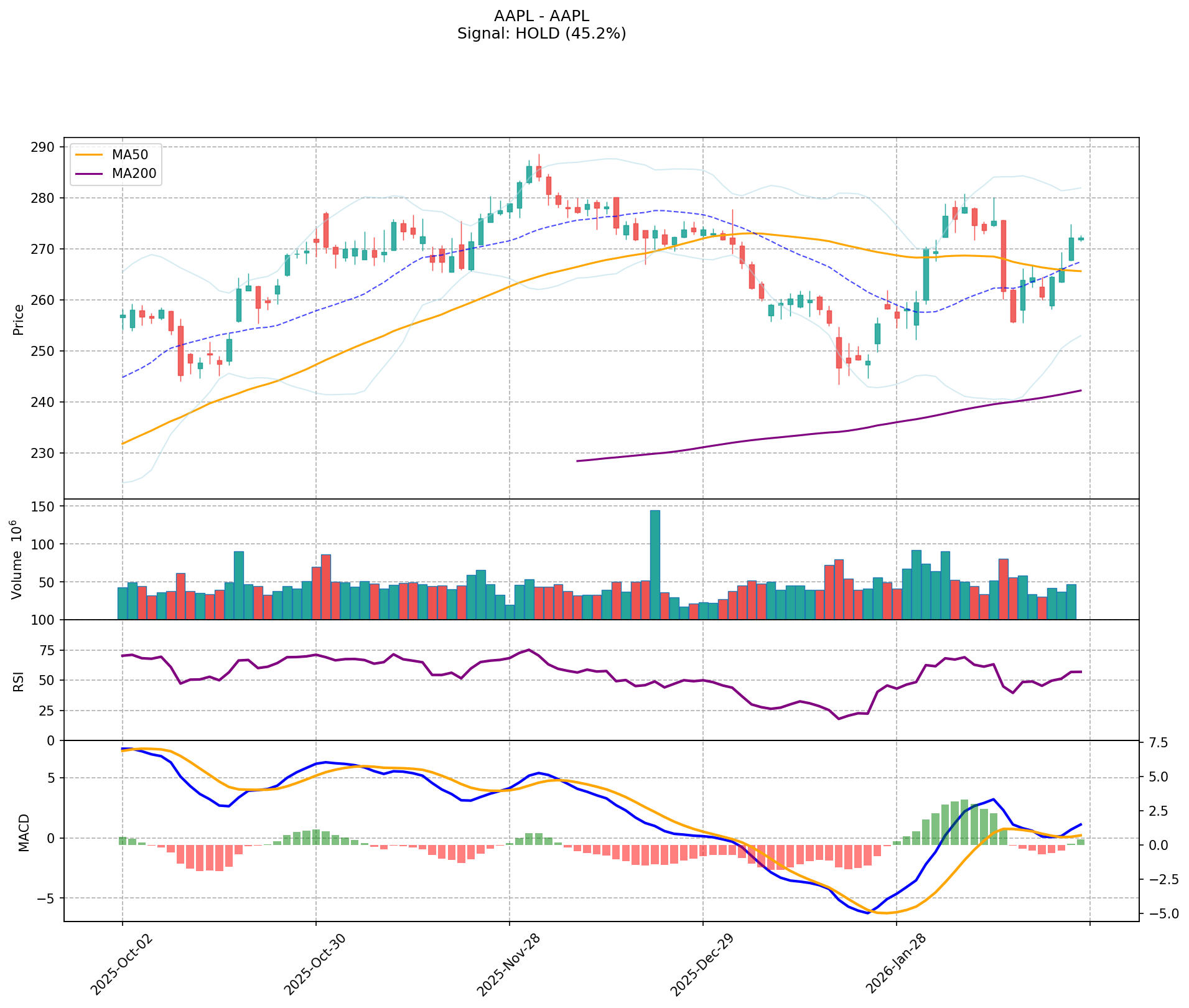The width and height of the screenshot is (1189, 1008).
Task: Click the tallest bar in the Volume panel
Action: click(x=655, y=564)
